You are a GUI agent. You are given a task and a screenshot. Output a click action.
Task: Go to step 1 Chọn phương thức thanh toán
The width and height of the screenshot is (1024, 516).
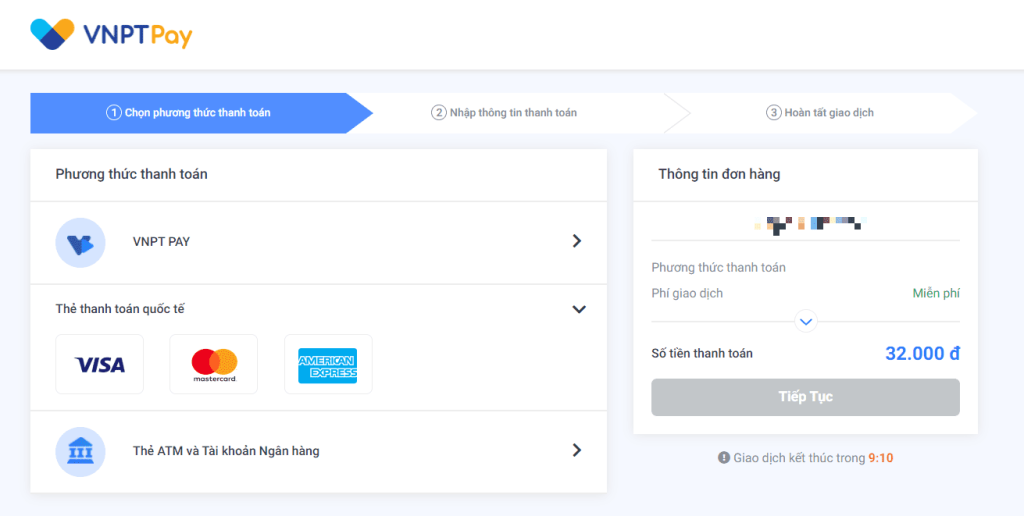pos(189,113)
